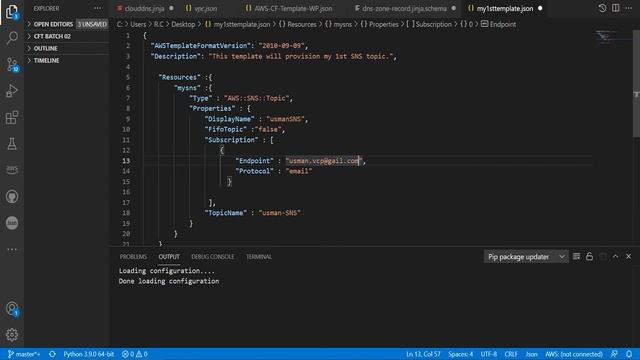Open Run and Debug view

pos(12,91)
